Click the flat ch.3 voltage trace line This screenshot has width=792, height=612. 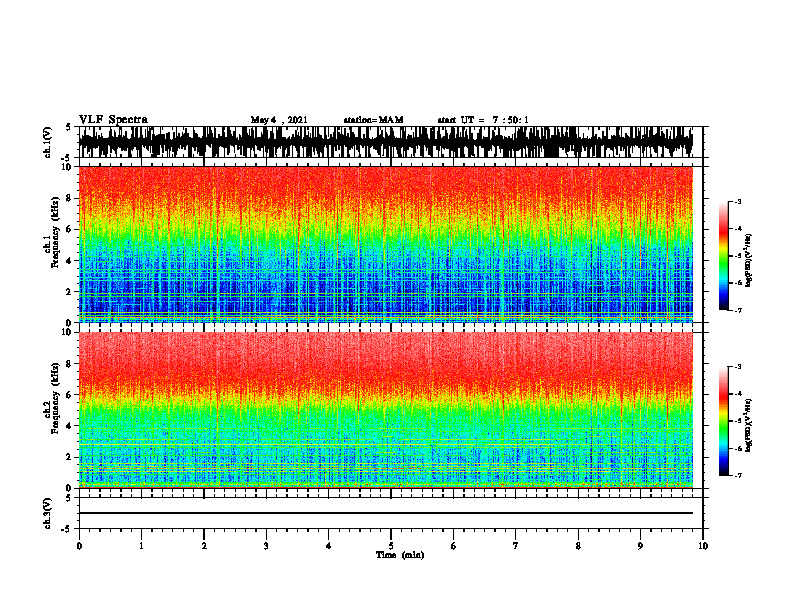[386, 513]
